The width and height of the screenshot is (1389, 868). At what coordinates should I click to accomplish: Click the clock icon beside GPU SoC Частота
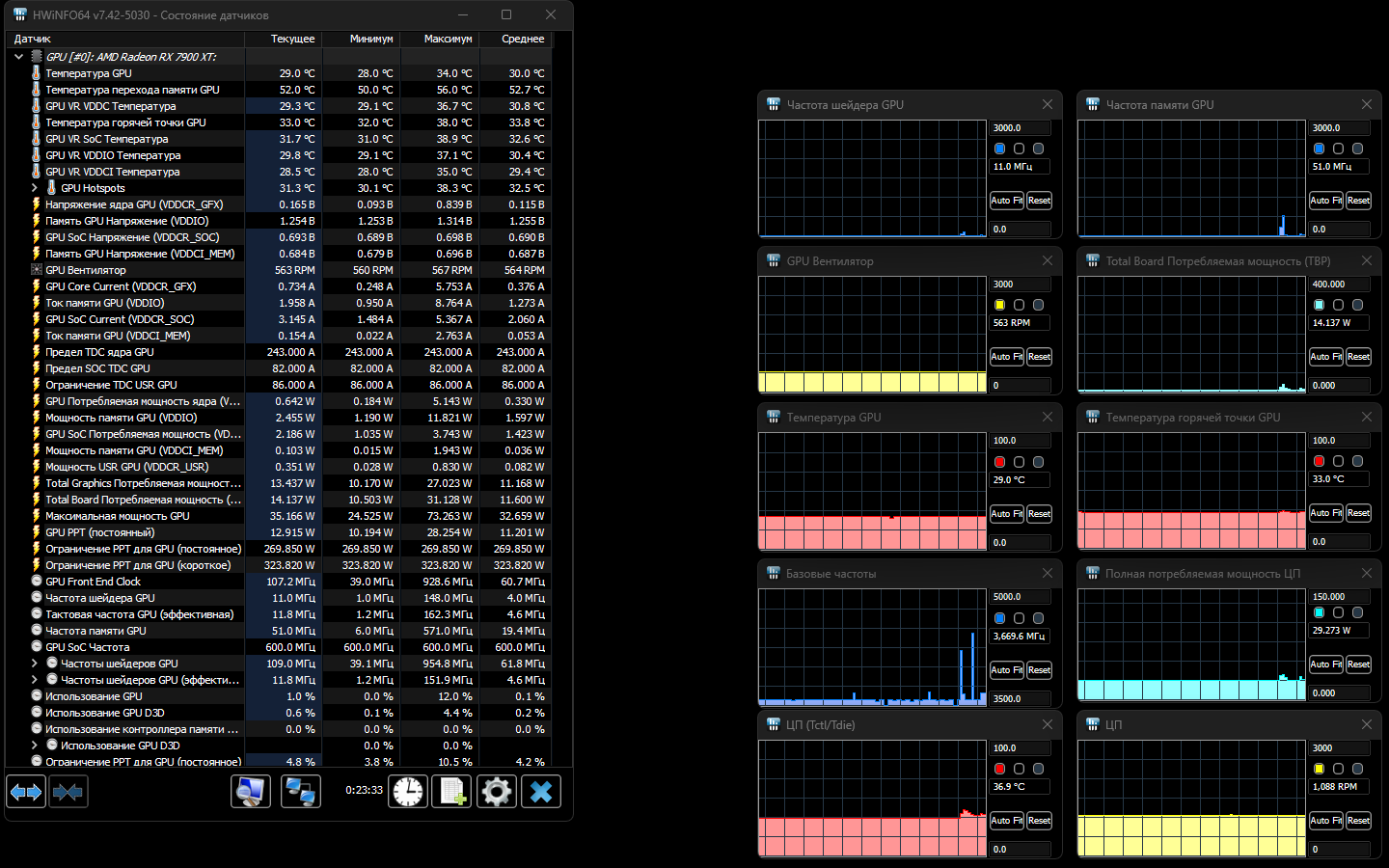click(37, 647)
